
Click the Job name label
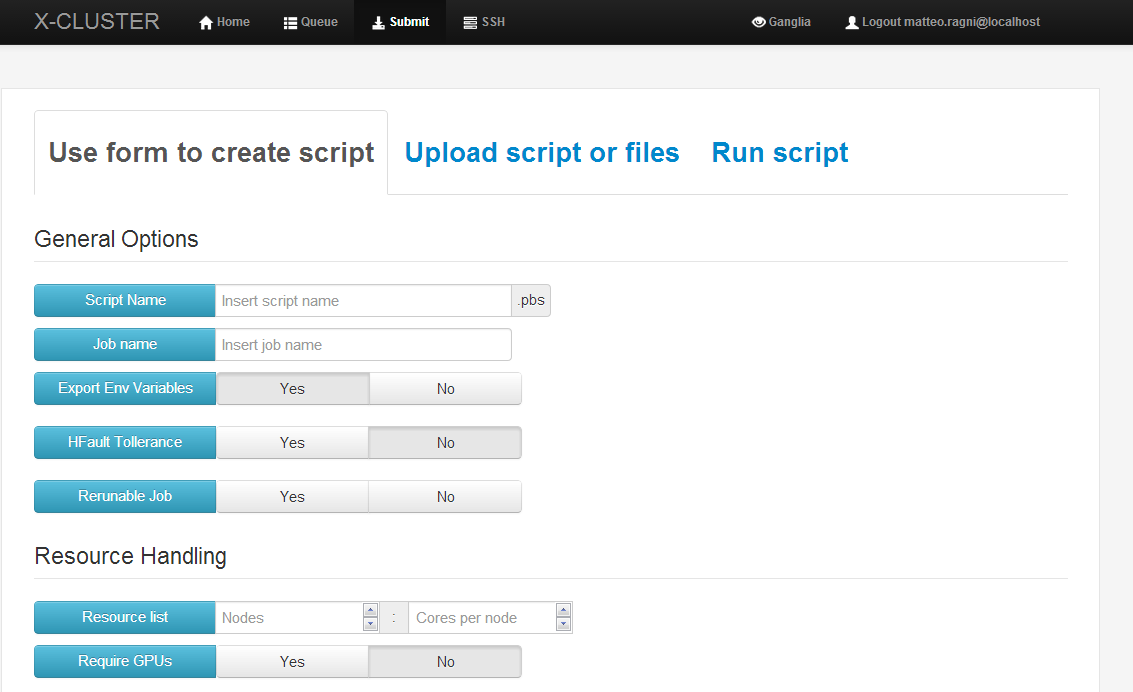[x=125, y=345]
